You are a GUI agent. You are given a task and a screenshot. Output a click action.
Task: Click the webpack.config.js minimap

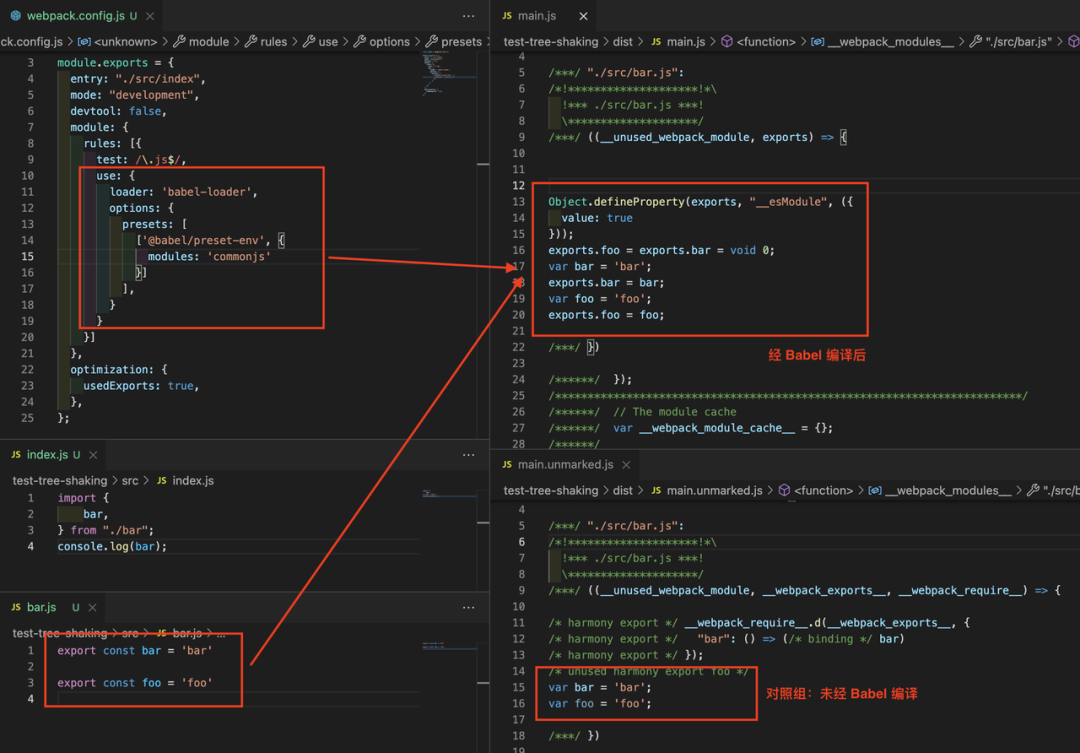(x=450, y=76)
